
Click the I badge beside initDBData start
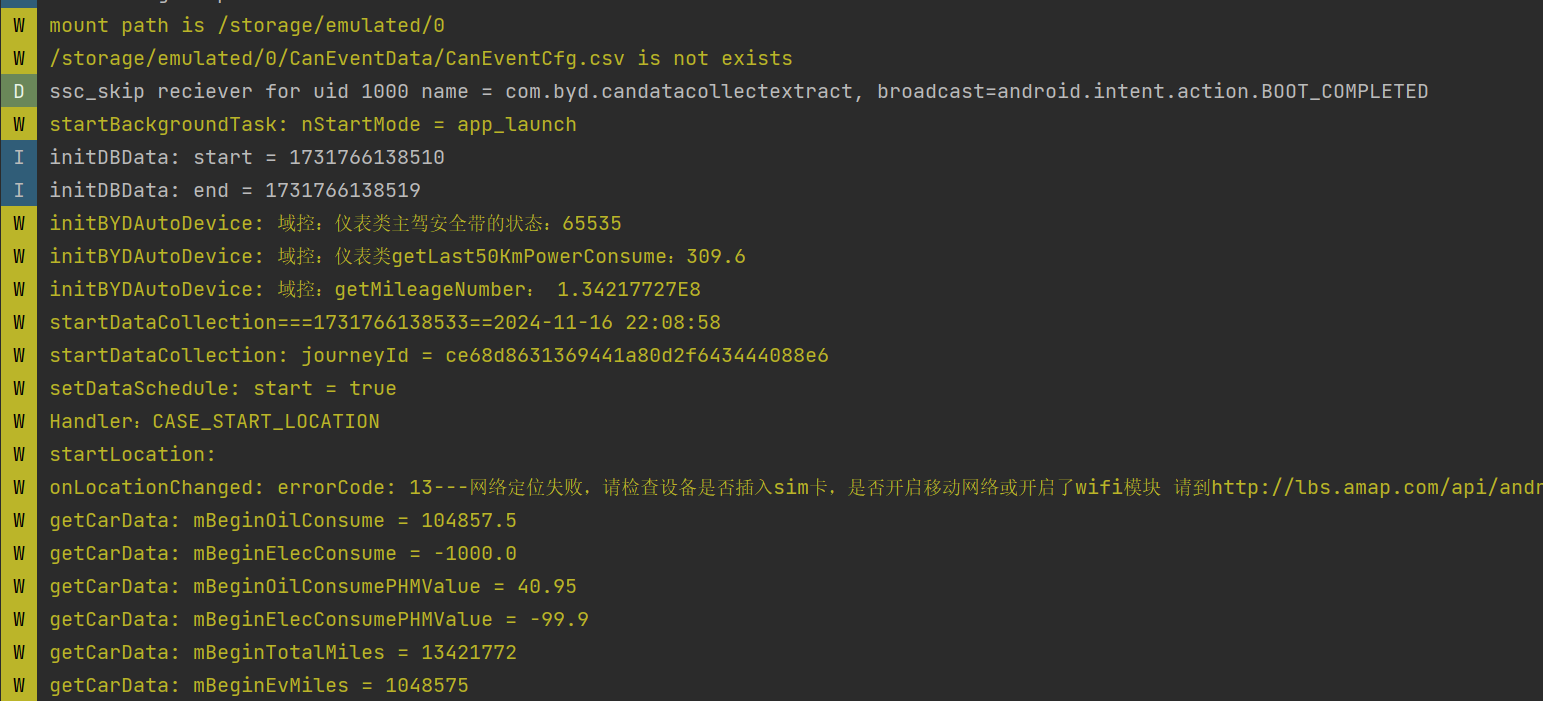pyautogui.click(x=18, y=158)
